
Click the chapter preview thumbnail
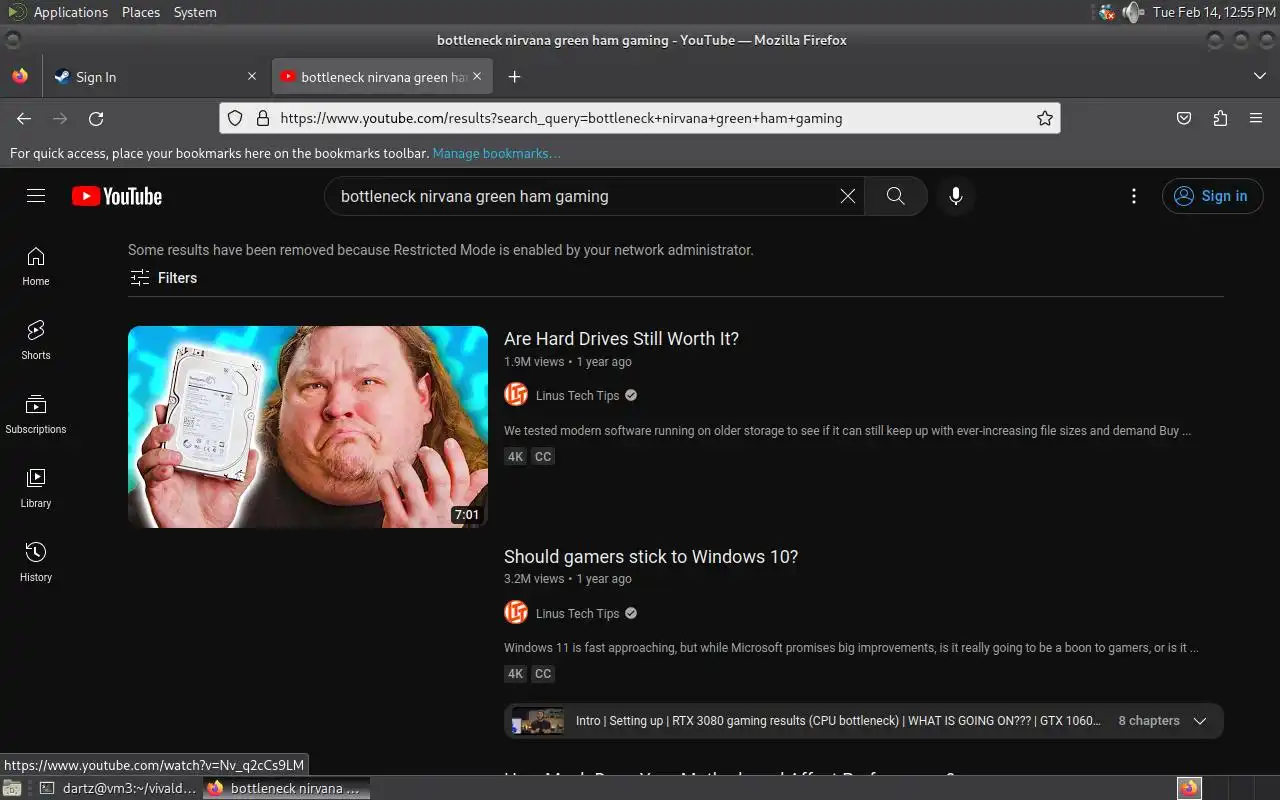pyautogui.click(x=538, y=721)
